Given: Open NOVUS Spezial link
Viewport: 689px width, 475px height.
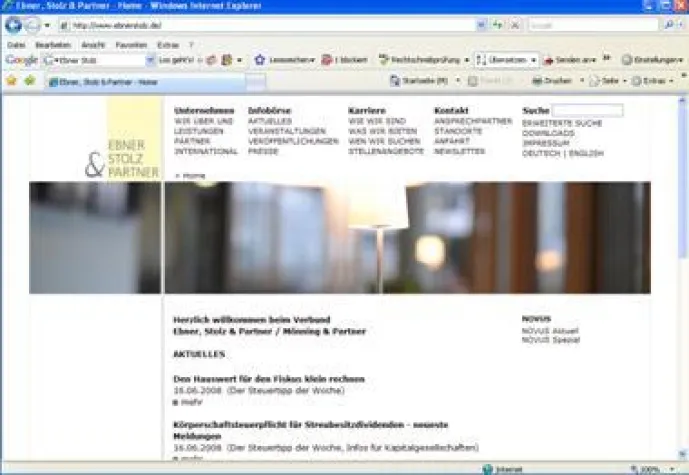Looking at the screenshot, I should coord(551,340).
